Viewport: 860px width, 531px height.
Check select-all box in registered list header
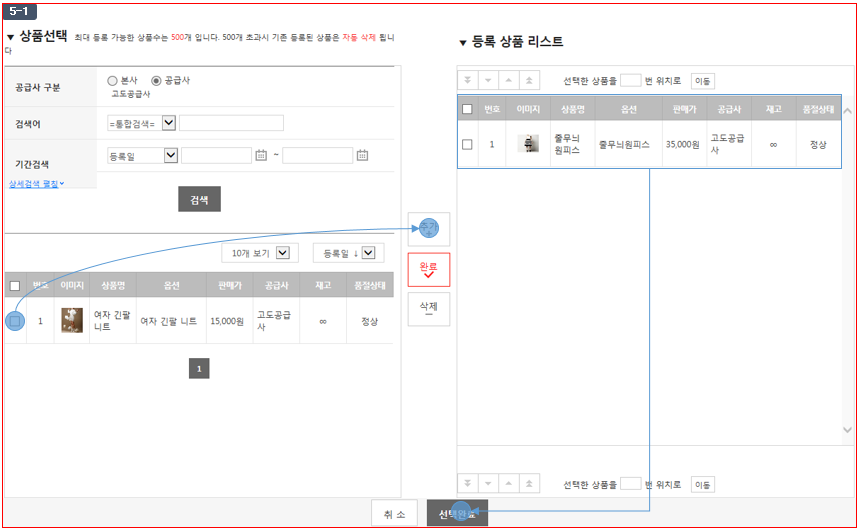point(467,109)
